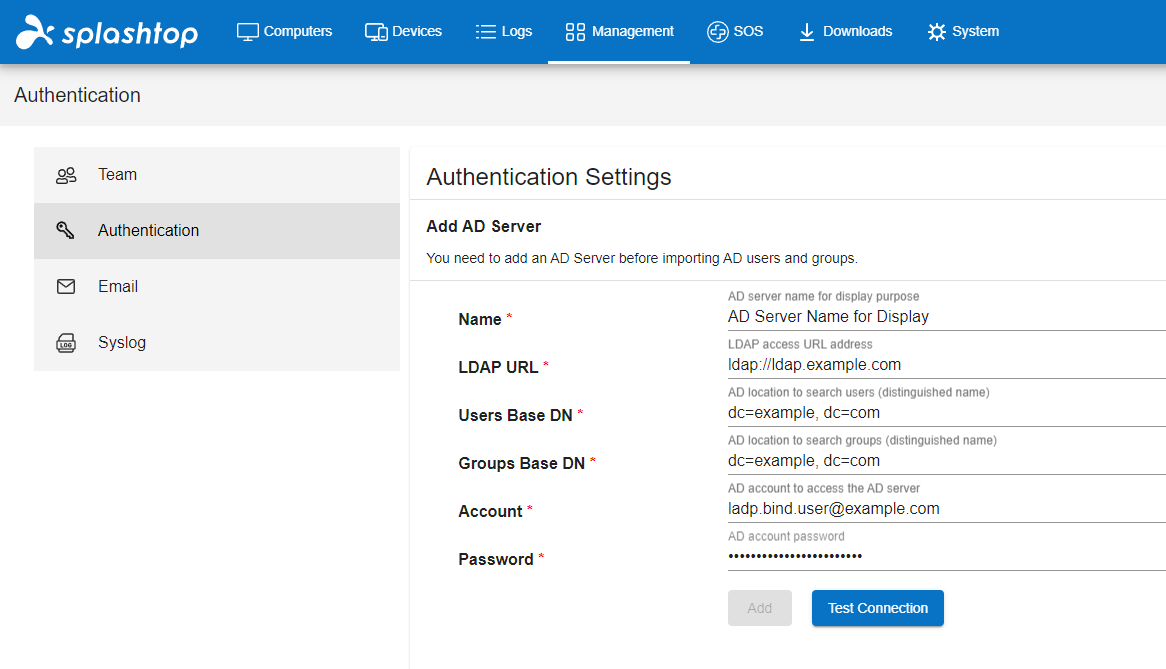Click the Downloads arrow icon
This screenshot has height=669, width=1166.
click(807, 32)
